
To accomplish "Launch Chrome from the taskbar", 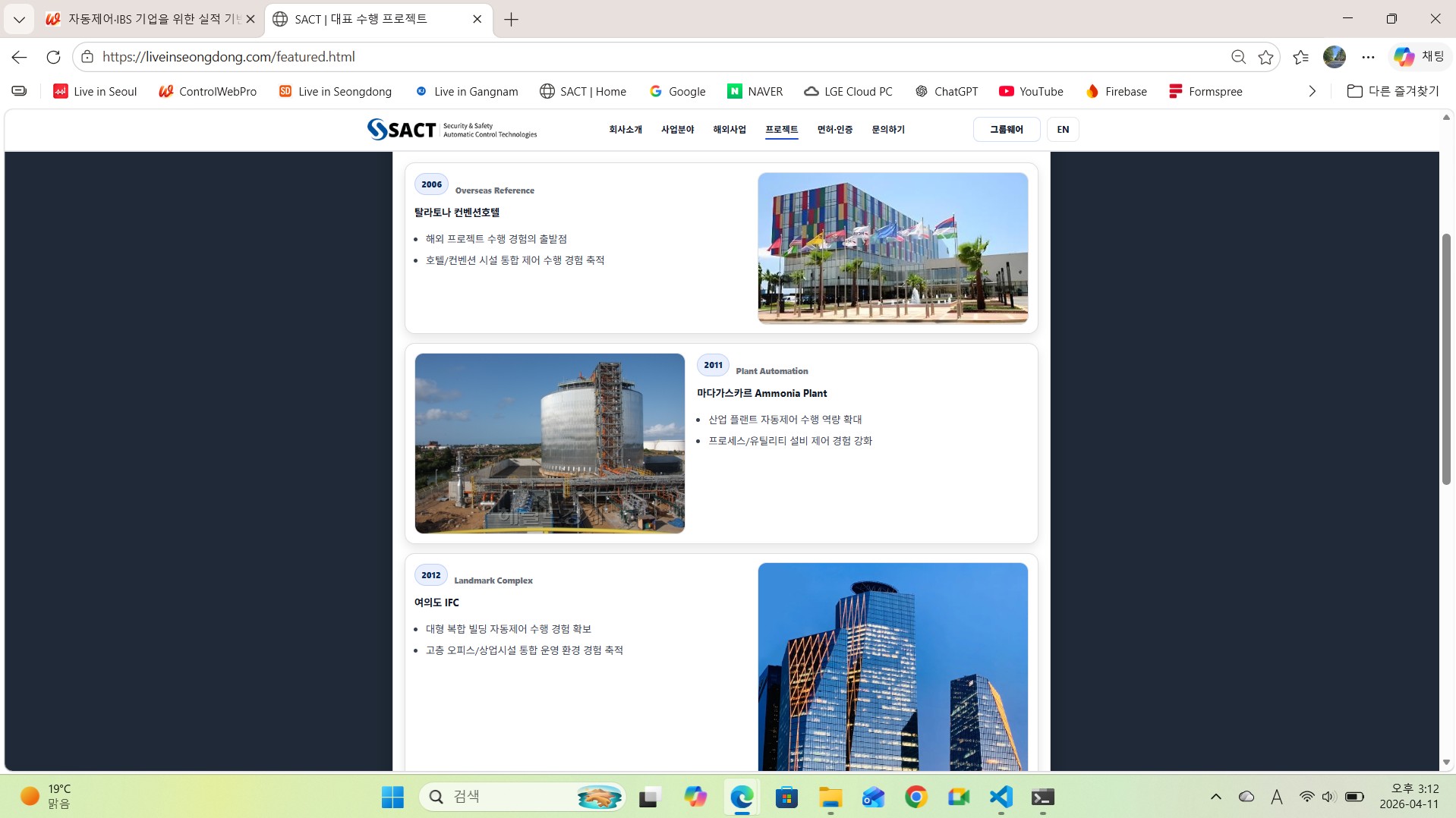I will (x=916, y=797).
